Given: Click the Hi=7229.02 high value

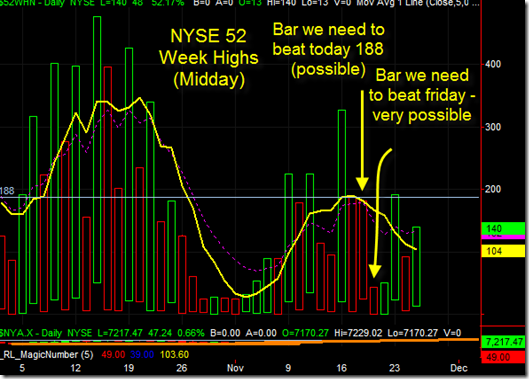Looking at the screenshot, I should coord(358,333).
